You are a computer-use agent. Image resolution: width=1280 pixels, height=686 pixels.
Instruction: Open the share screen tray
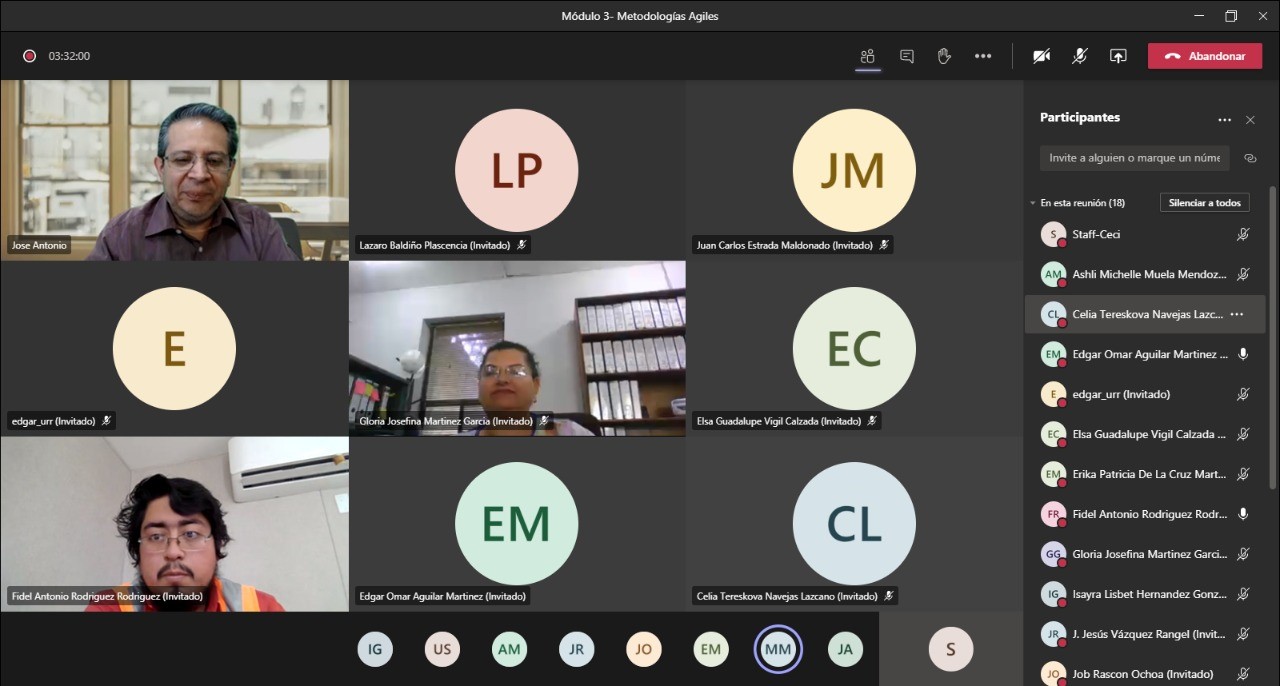click(x=1118, y=56)
